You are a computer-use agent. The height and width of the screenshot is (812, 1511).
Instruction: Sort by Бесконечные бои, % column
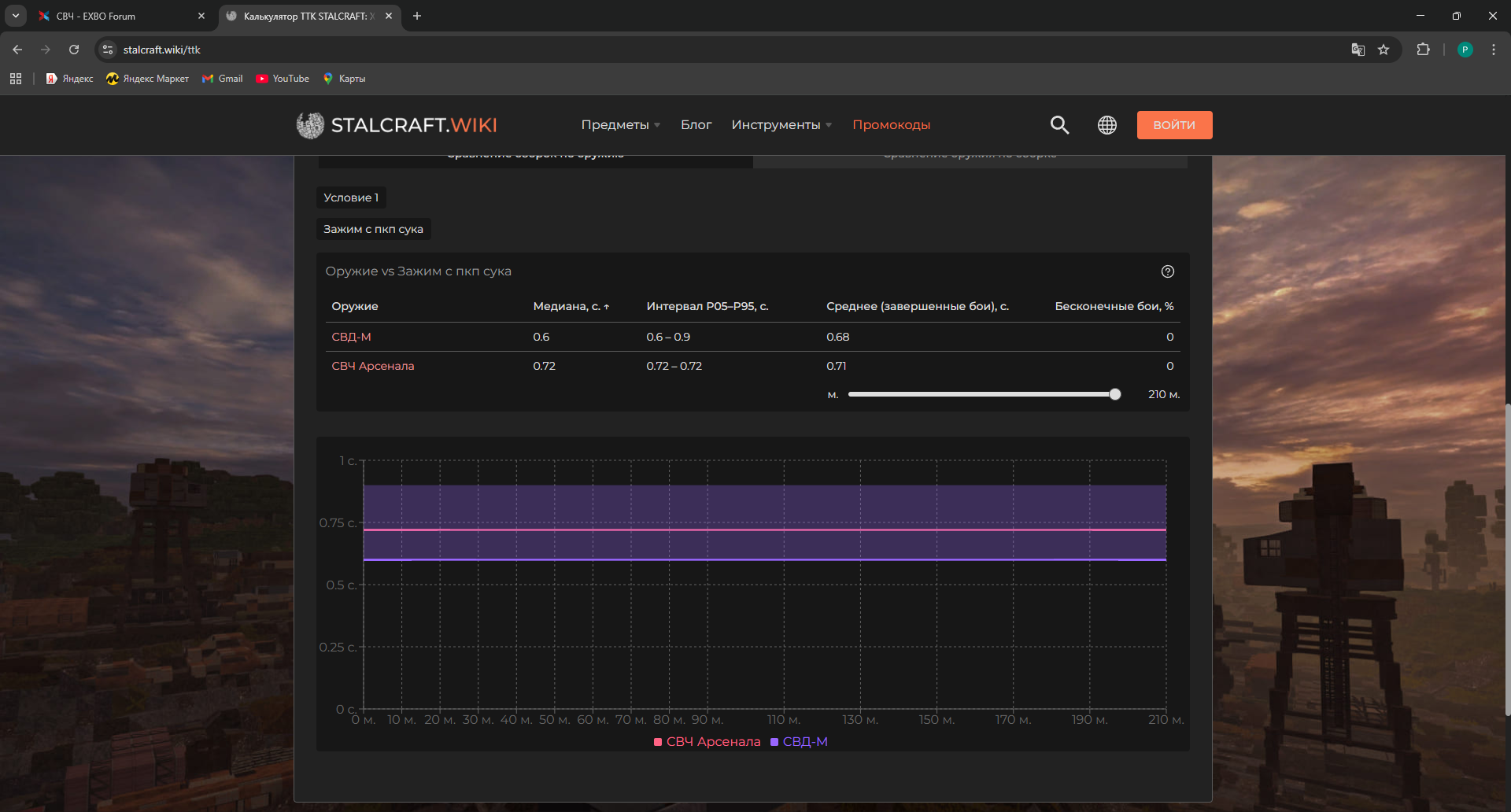[x=1114, y=306]
